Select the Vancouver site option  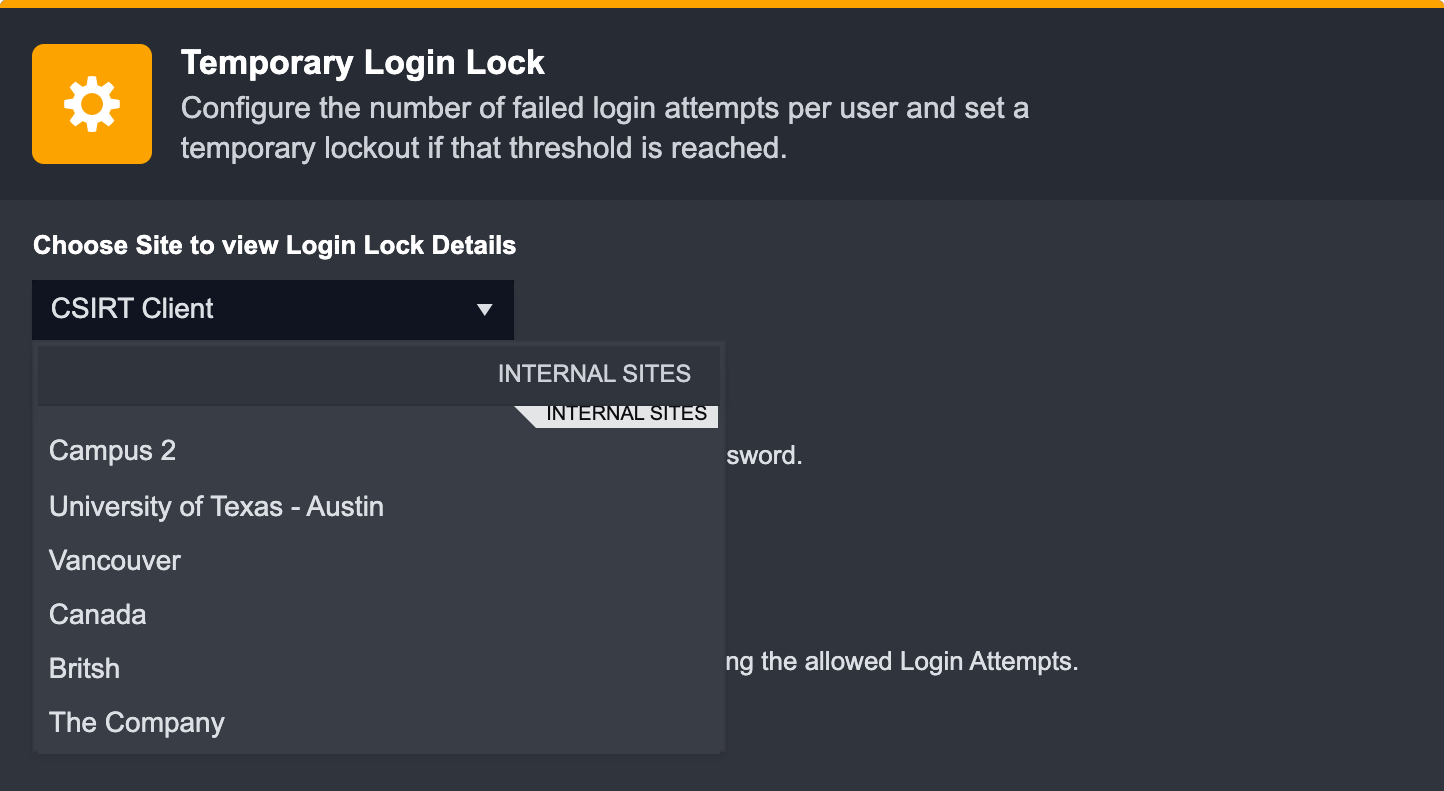(x=115, y=560)
